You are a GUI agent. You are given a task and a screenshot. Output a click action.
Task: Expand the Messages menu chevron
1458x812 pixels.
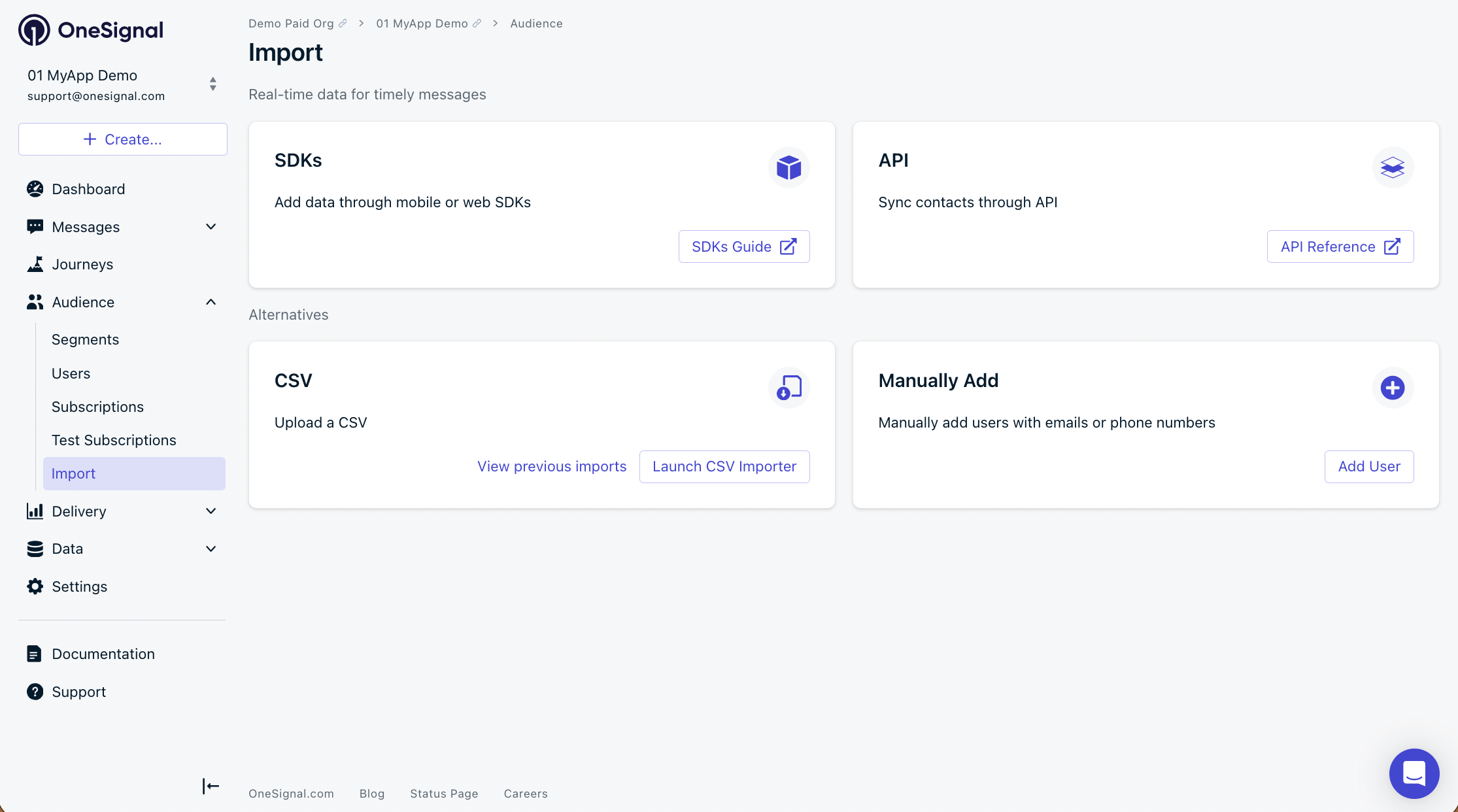coord(211,227)
